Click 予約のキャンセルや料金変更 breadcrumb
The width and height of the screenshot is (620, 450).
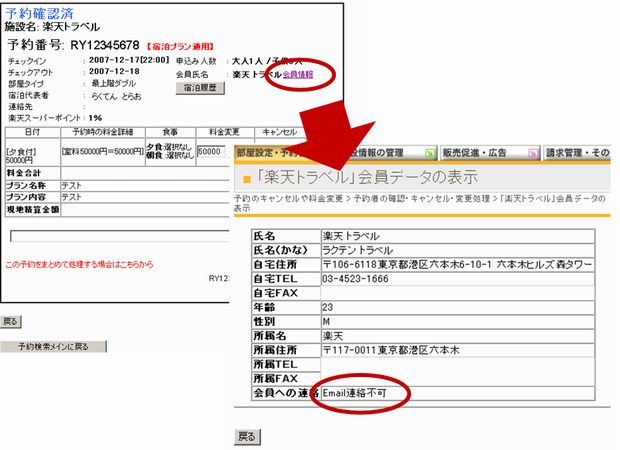(x=288, y=199)
